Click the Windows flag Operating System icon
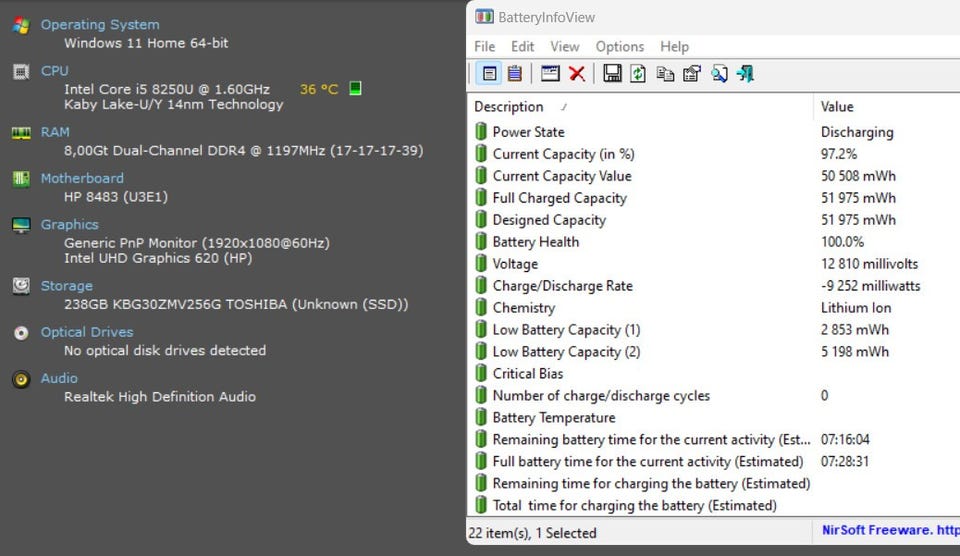The width and height of the screenshot is (960, 556). tap(21, 25)
